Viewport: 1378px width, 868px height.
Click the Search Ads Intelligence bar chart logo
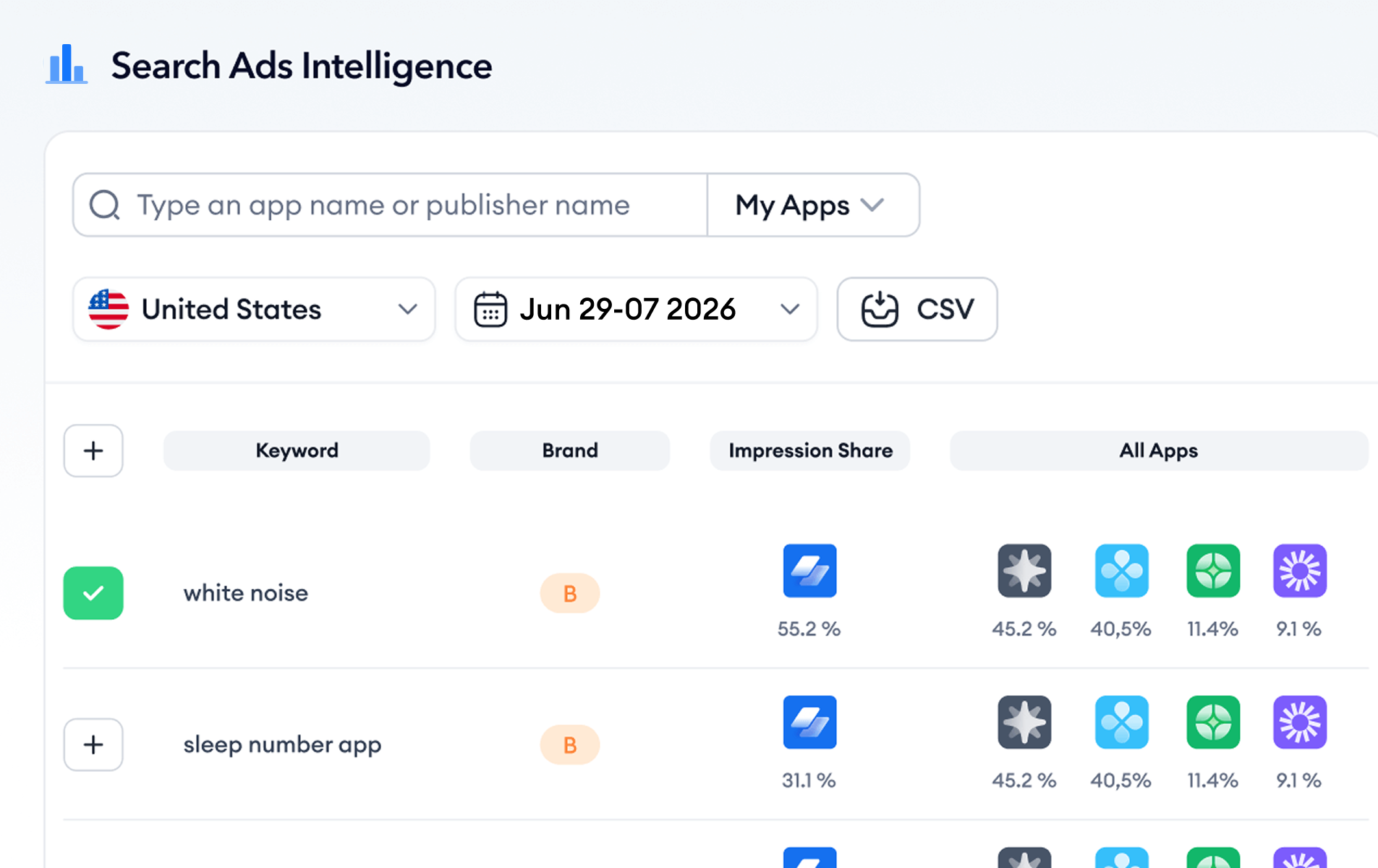point(67,64)
